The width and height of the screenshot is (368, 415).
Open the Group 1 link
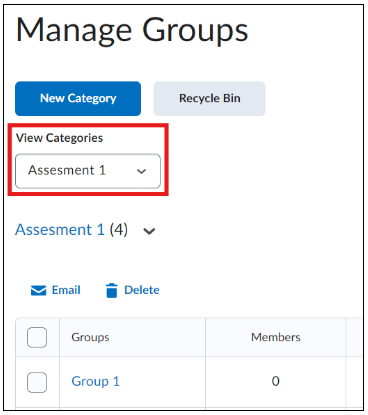[x=95, y=381]
